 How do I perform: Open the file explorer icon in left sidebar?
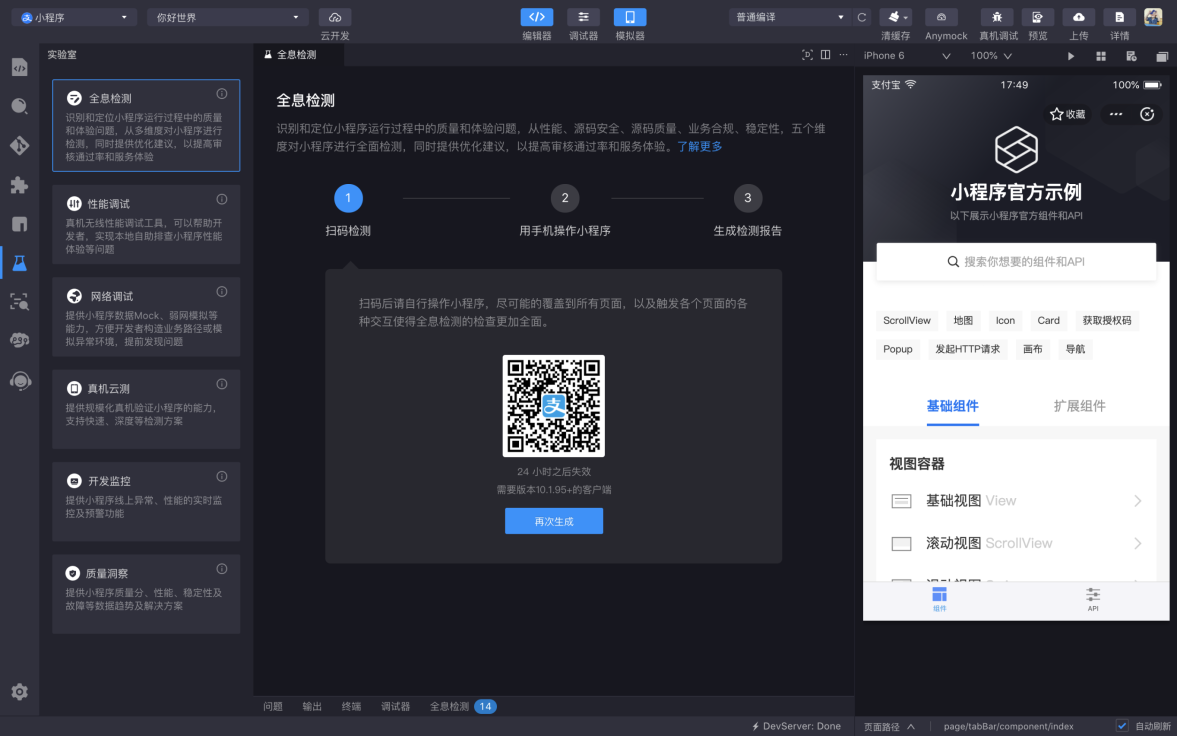click(x=20, y=66)
